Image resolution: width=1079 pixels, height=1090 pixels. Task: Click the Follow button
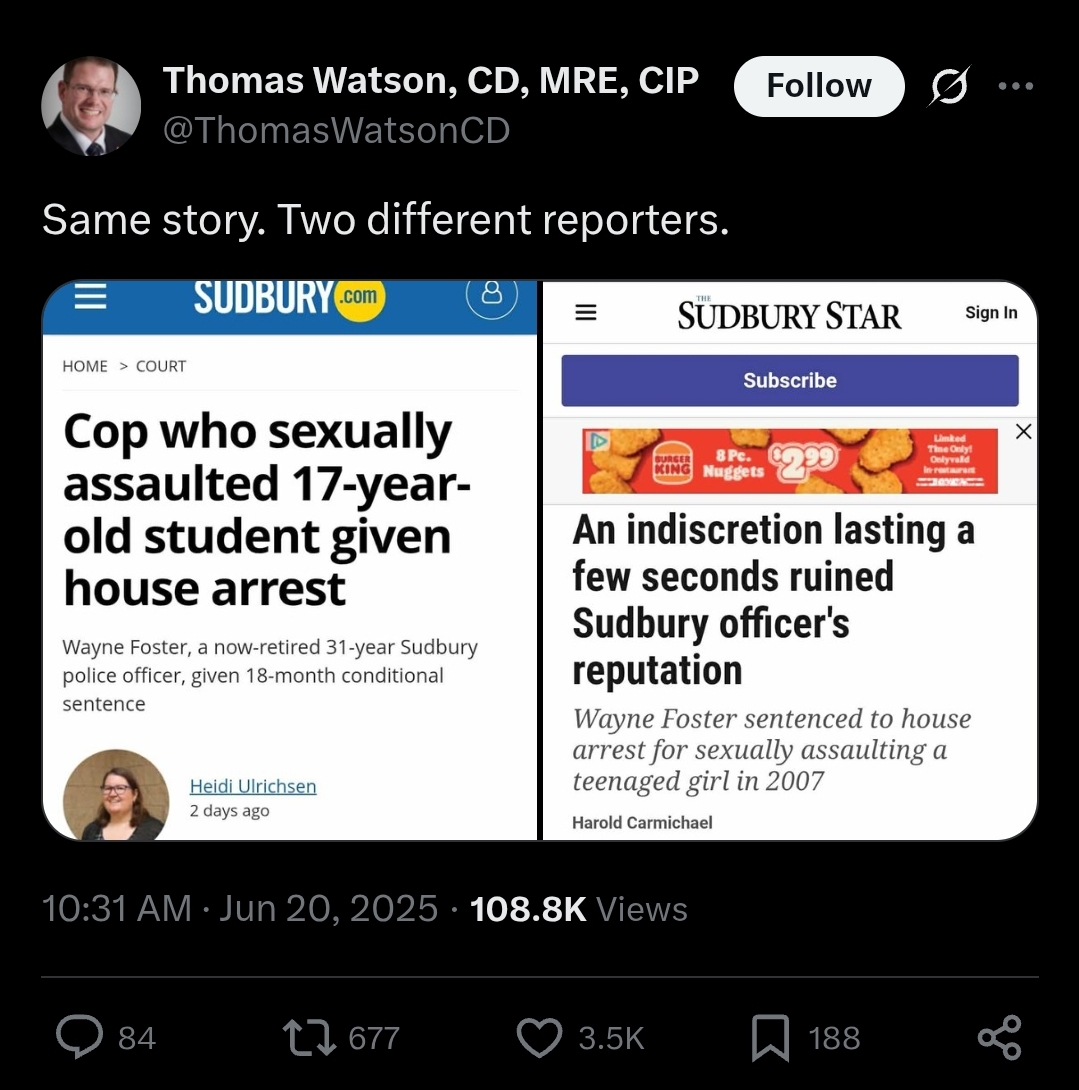pyautogui.click(x=819, y=86)
